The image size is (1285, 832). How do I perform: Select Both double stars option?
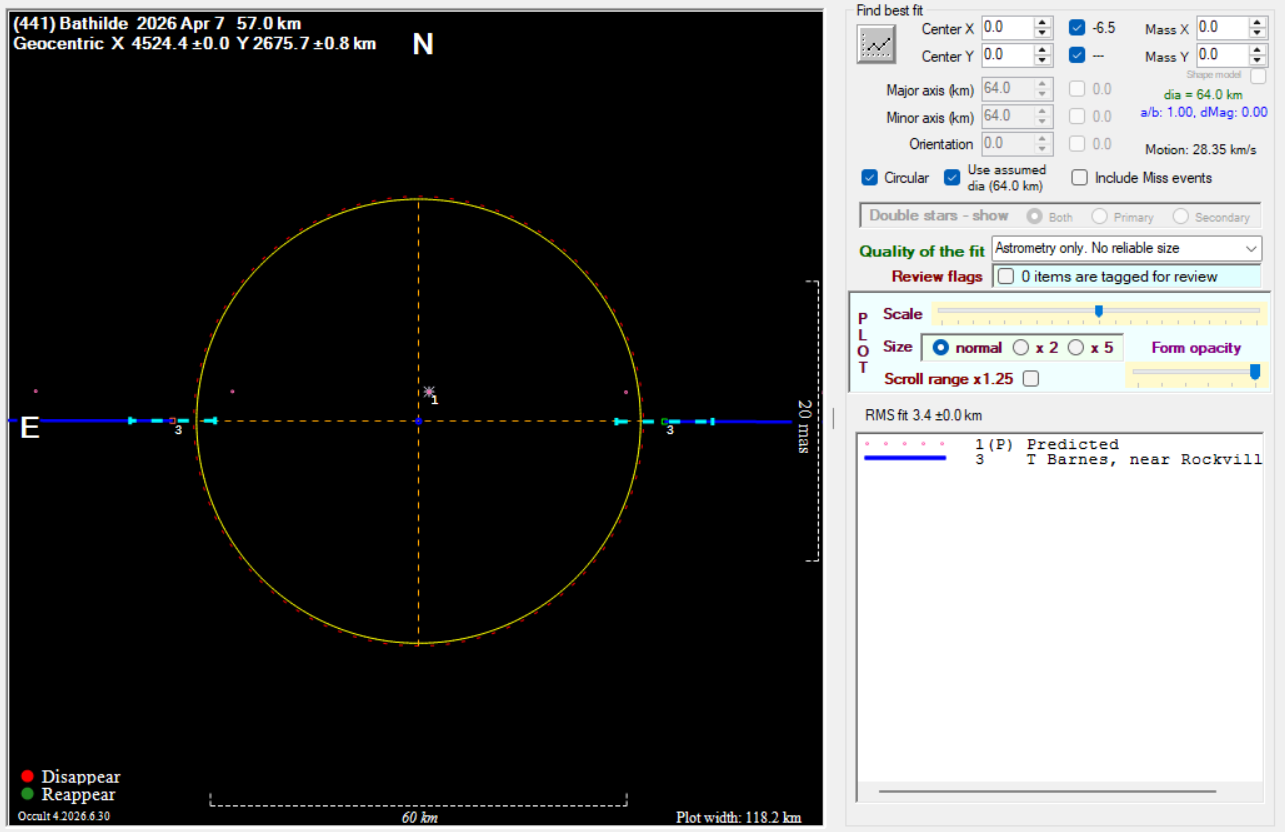click(1035, 216)
